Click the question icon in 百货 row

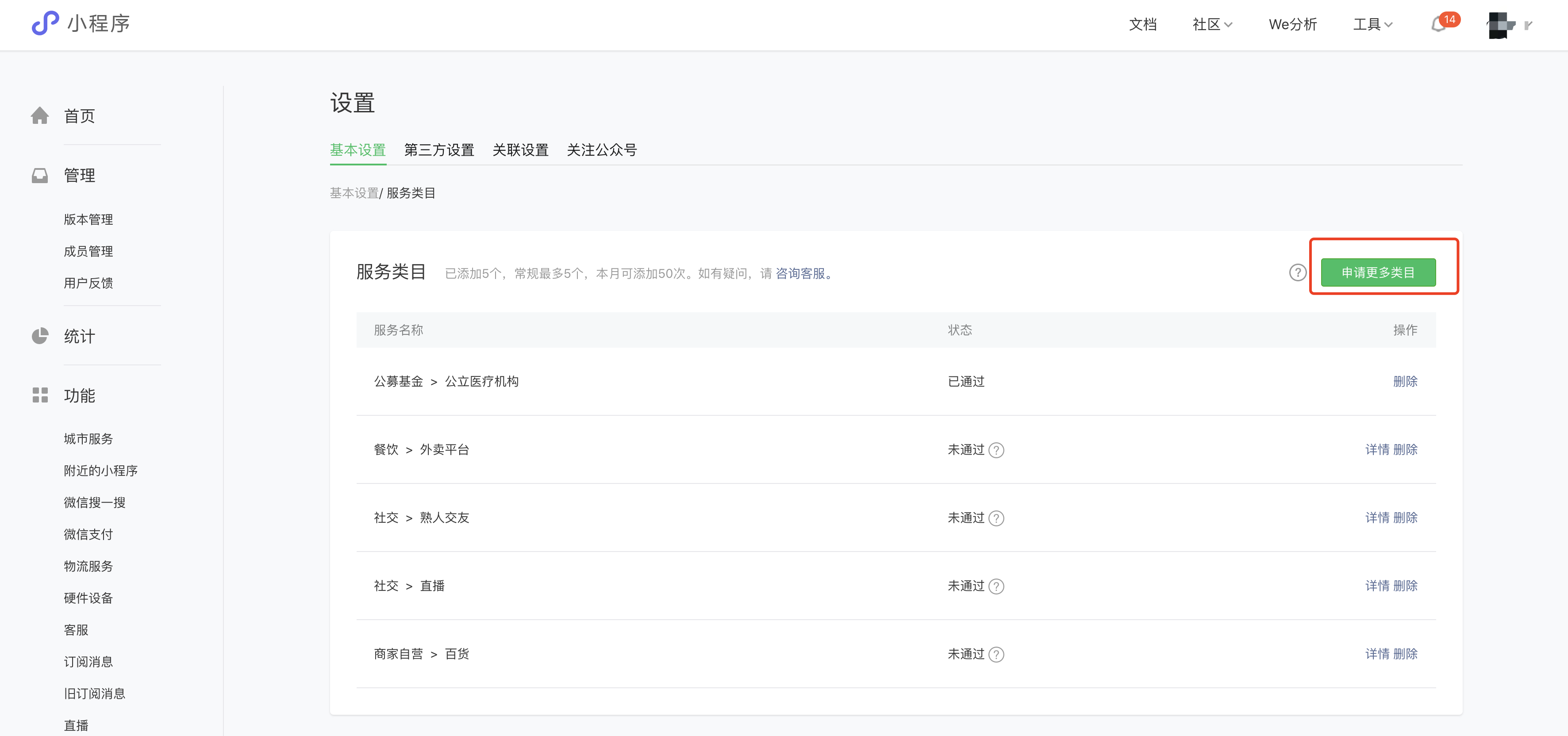coord(996,655)
